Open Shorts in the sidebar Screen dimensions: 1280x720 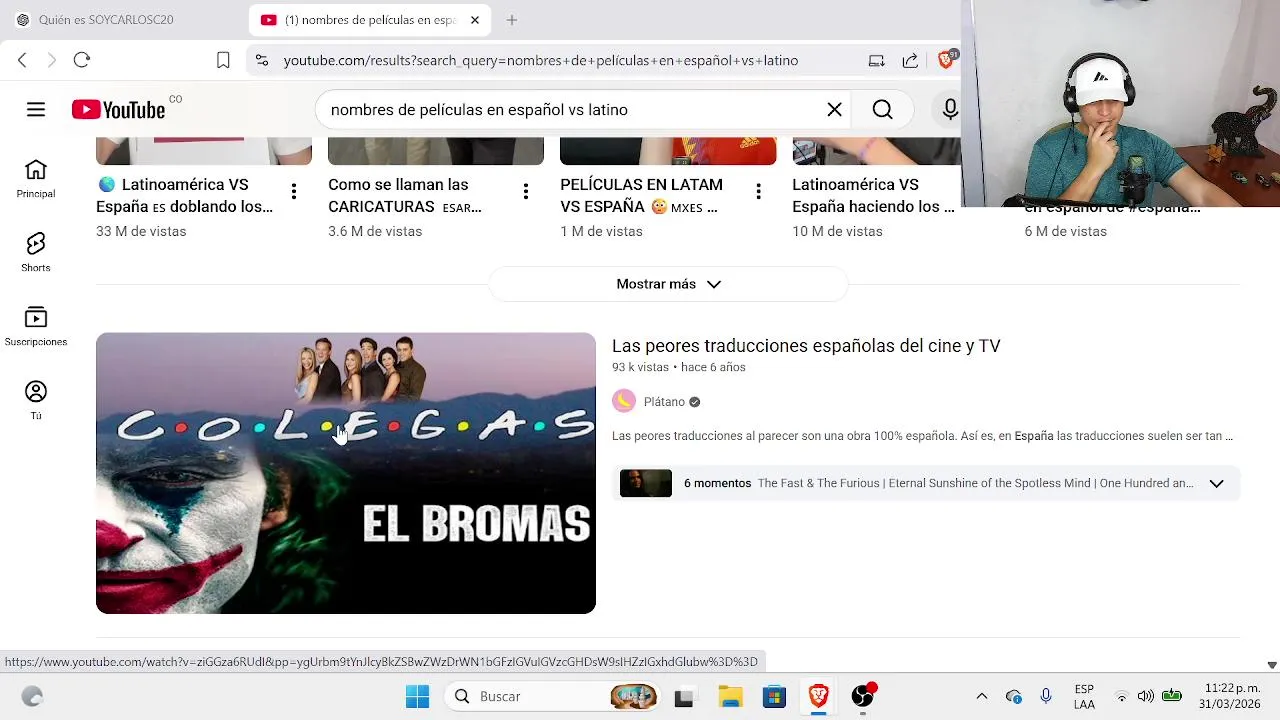point(36,254)
